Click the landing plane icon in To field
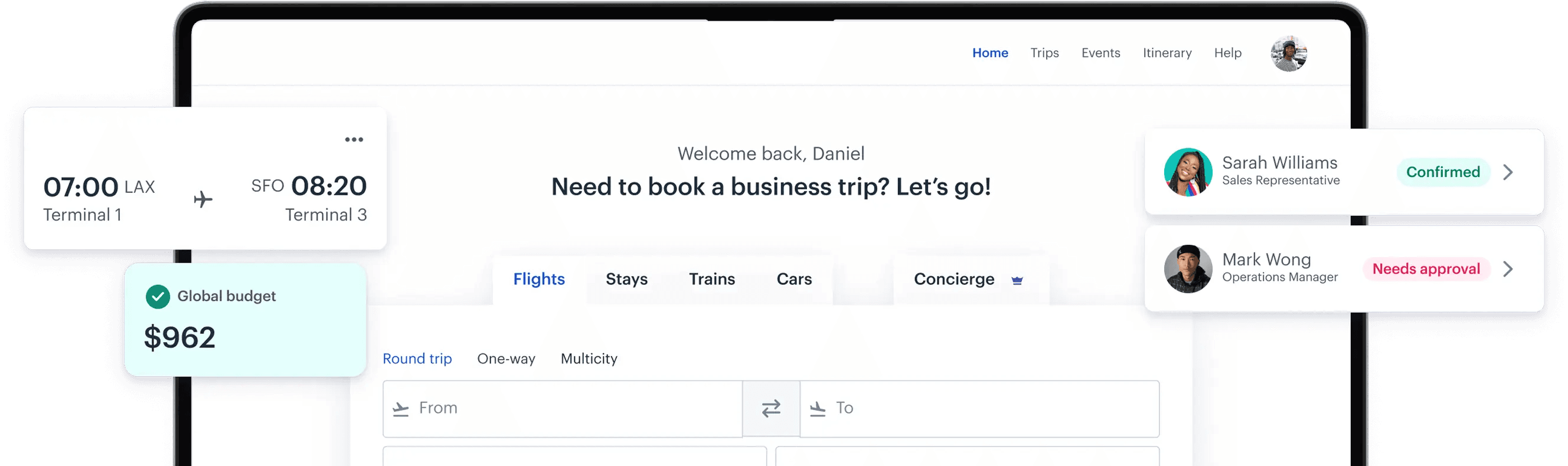Image resolution: width=1568 pixels, height=466 pixels. point(818,408)
